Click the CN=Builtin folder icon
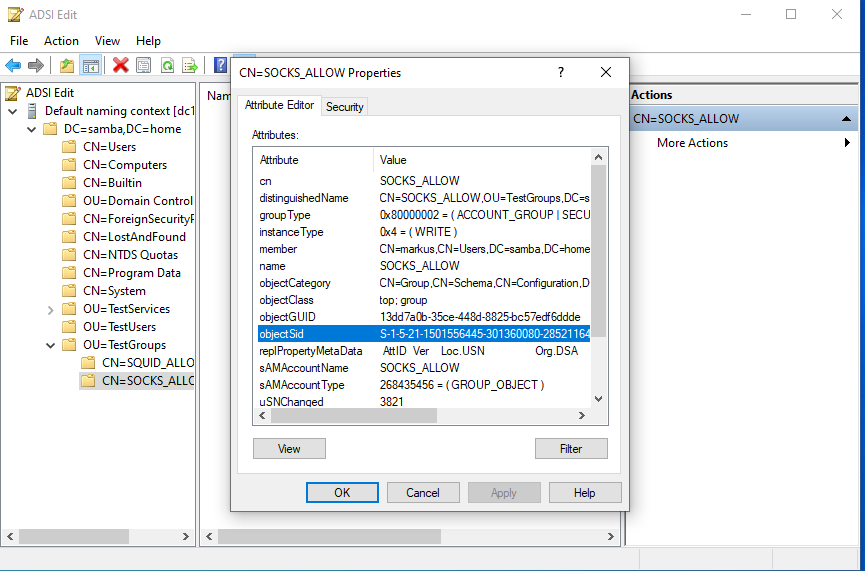Viewport: 865px width, 571px height. (x=69, y=183)
